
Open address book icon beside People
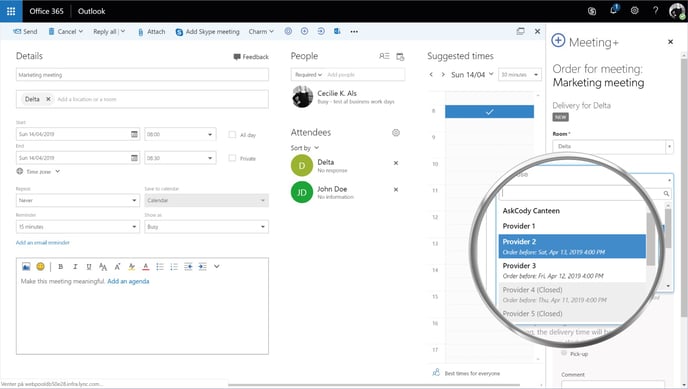click(x=384, y=56)
